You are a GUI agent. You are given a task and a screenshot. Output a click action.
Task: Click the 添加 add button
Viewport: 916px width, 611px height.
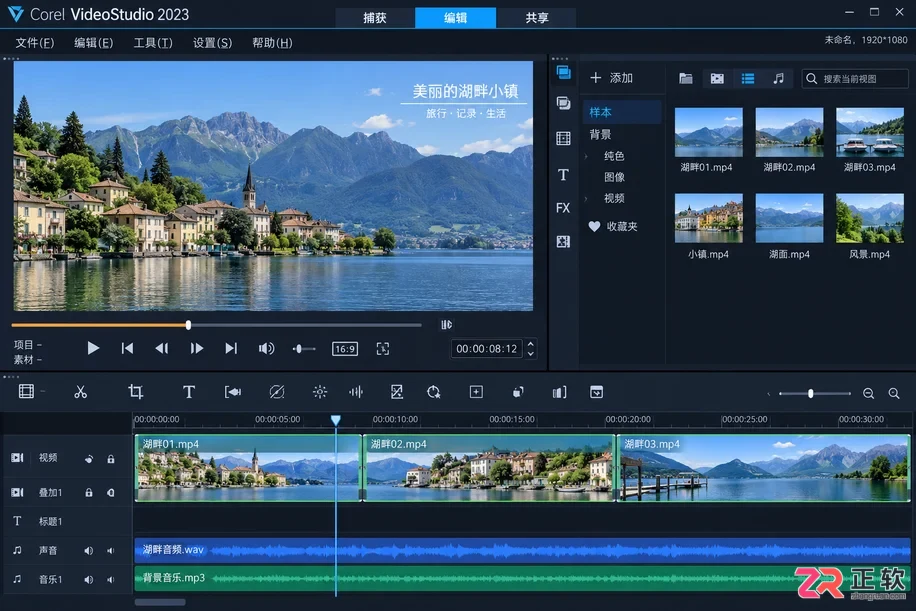(x=612, y=78)
